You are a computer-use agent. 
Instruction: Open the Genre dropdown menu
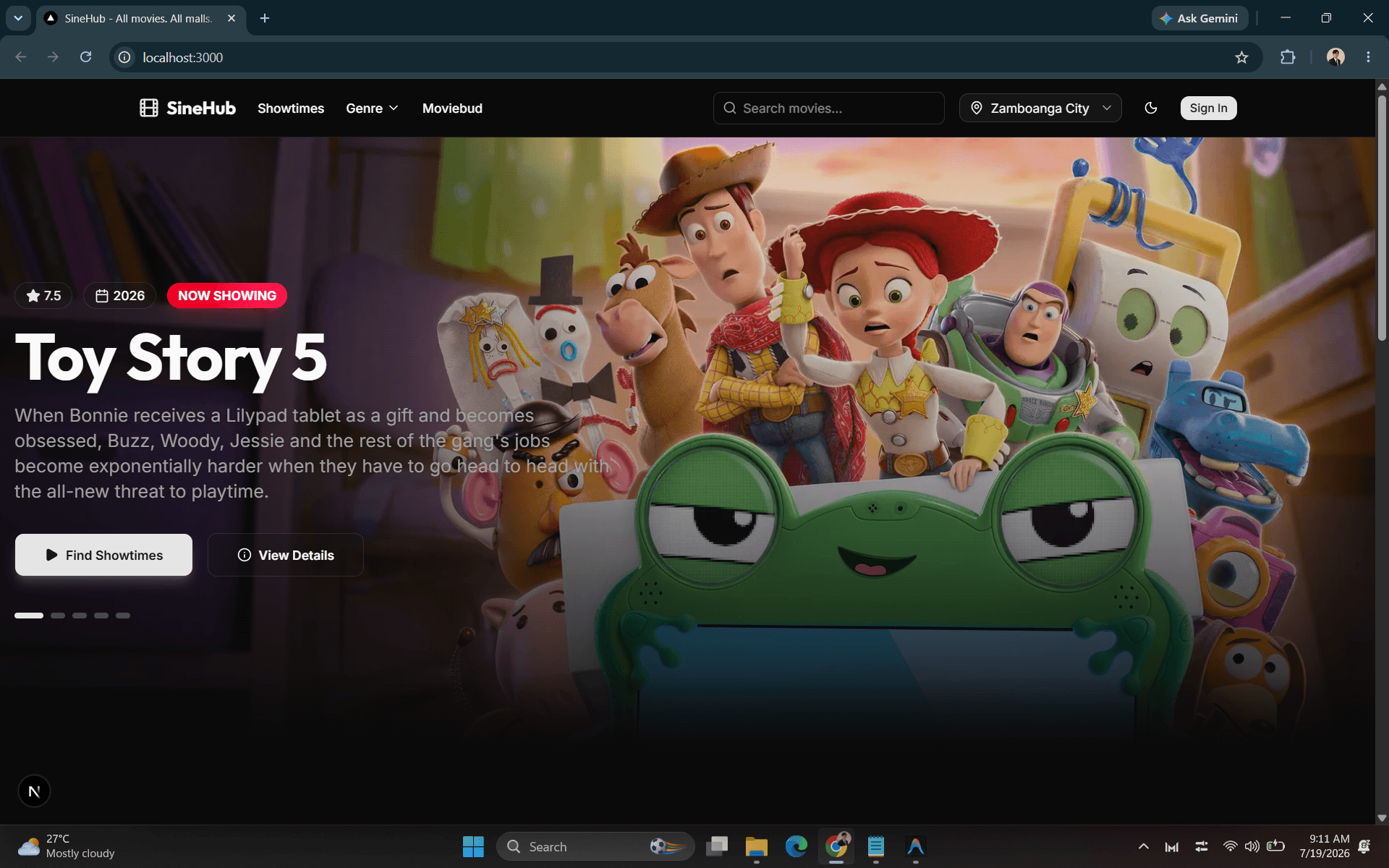point(372,108)
